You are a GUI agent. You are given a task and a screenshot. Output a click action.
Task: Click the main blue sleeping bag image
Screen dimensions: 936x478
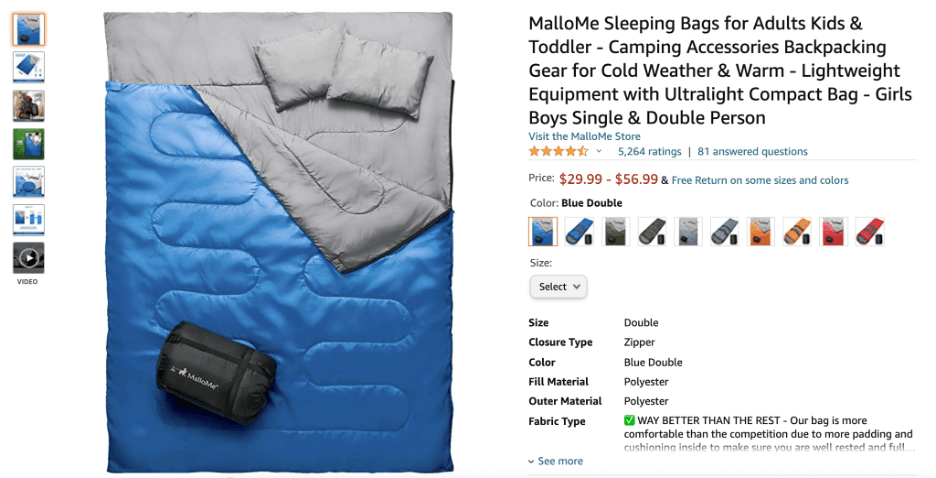click(x=279, y=242)
